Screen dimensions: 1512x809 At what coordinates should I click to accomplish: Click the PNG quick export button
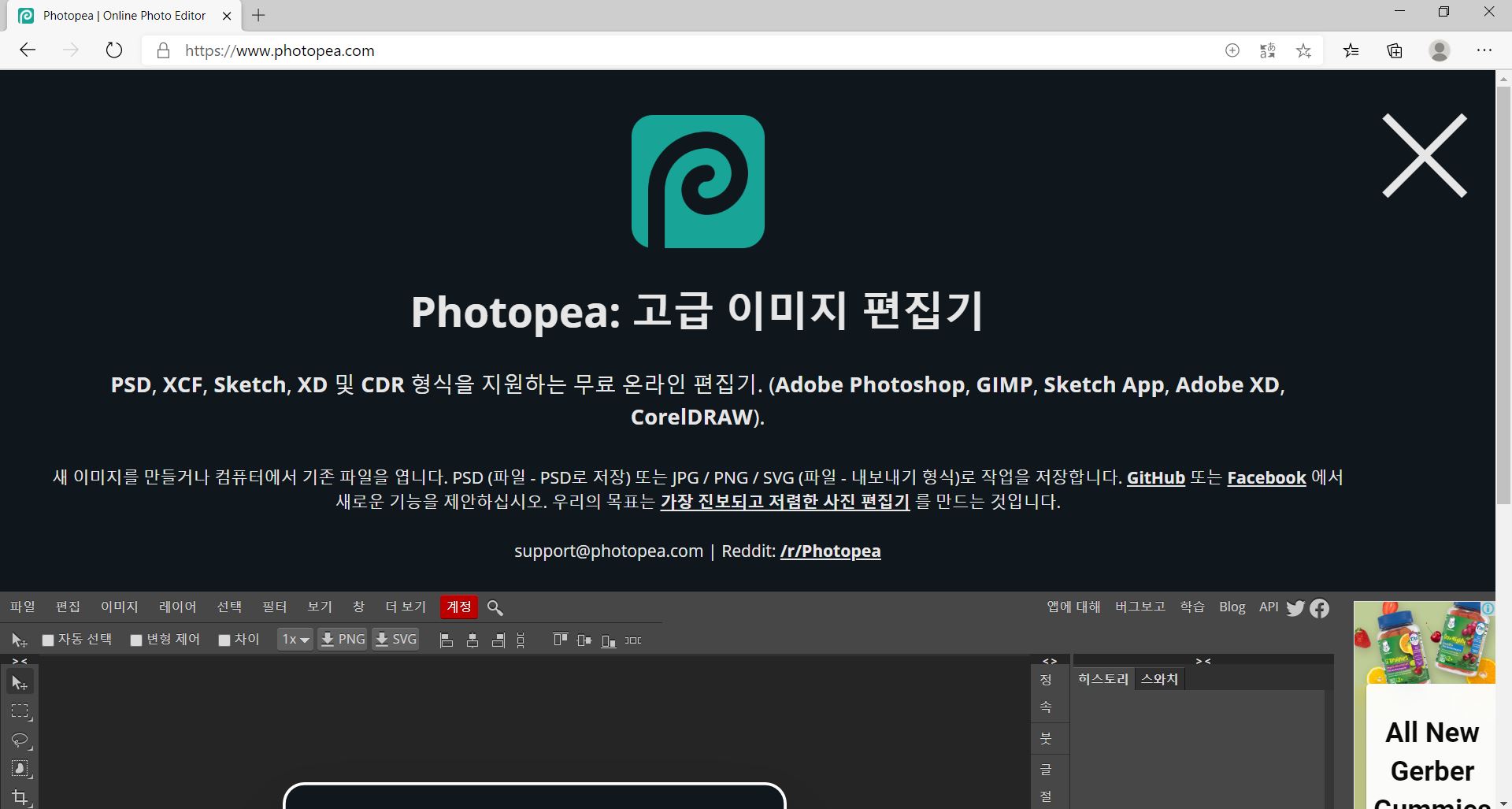(x=343, y=640)
